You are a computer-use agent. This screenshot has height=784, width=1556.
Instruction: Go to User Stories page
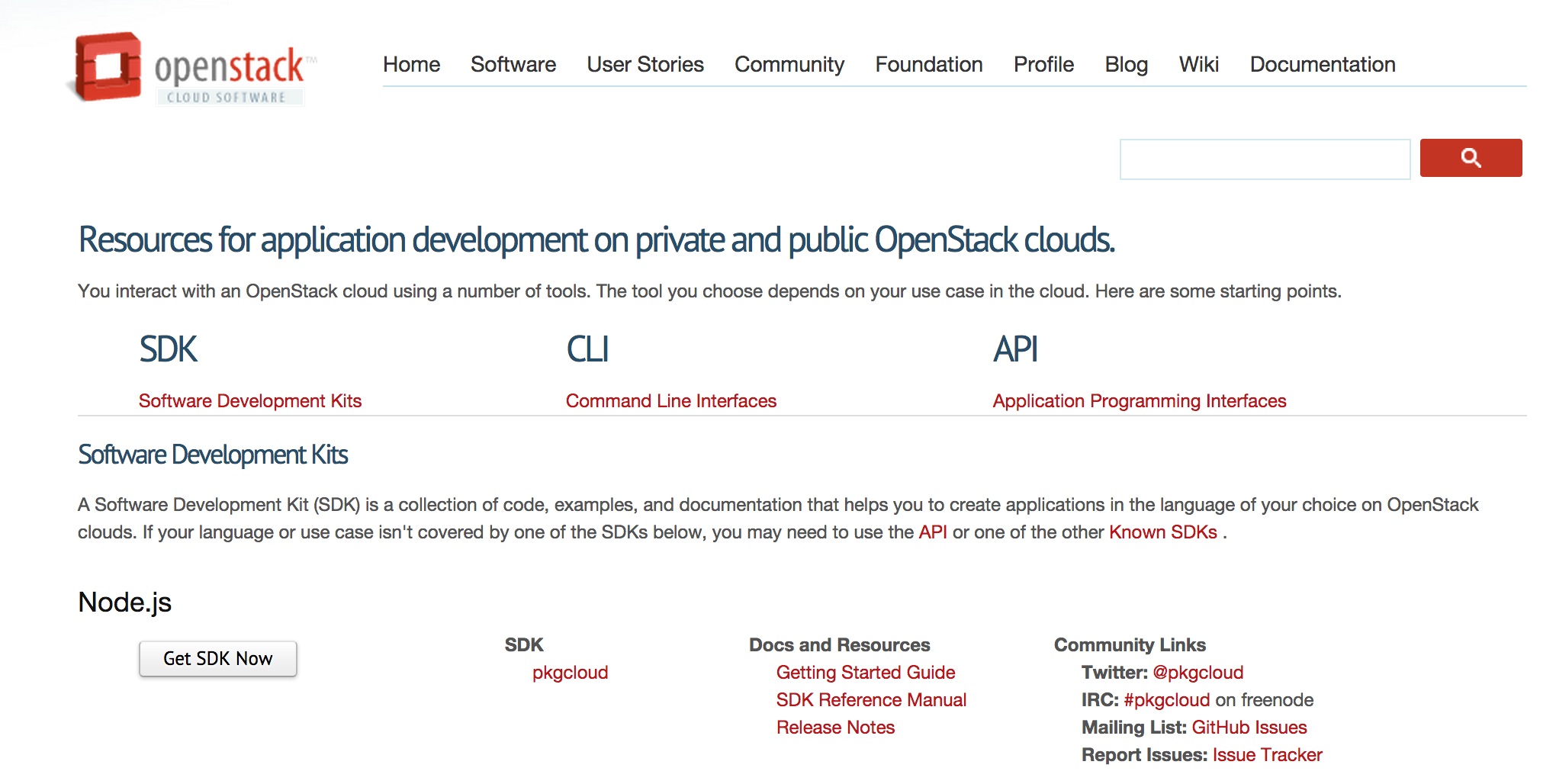point(645,65)
